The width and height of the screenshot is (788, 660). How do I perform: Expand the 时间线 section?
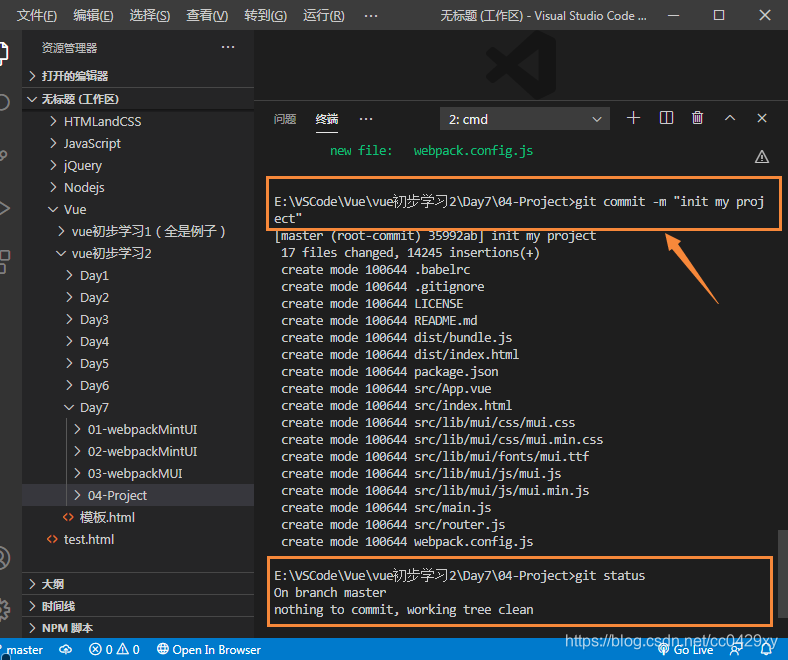[138, 606]
